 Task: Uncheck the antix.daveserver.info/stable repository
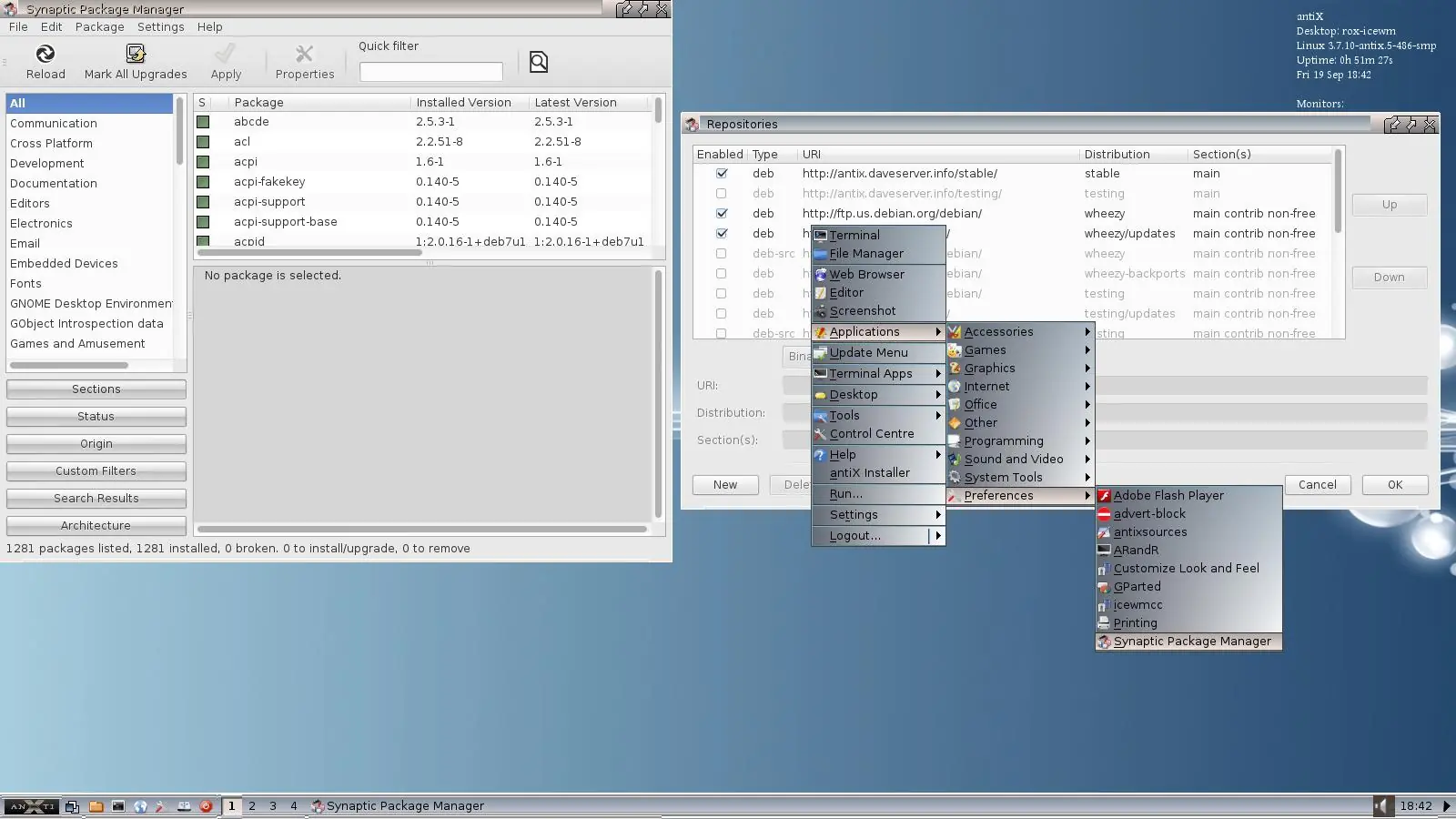coord(722,174)
